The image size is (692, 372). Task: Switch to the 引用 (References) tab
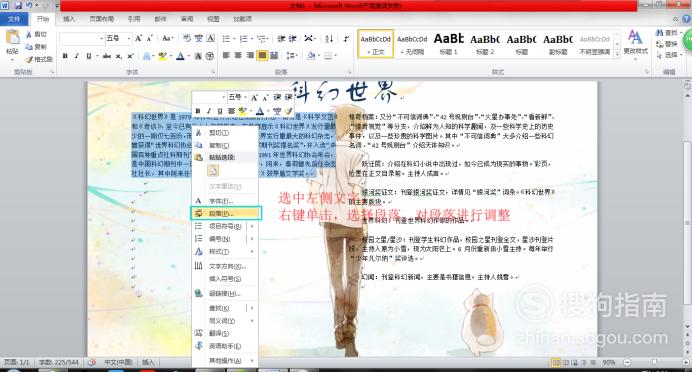click(x=134, y=19)
